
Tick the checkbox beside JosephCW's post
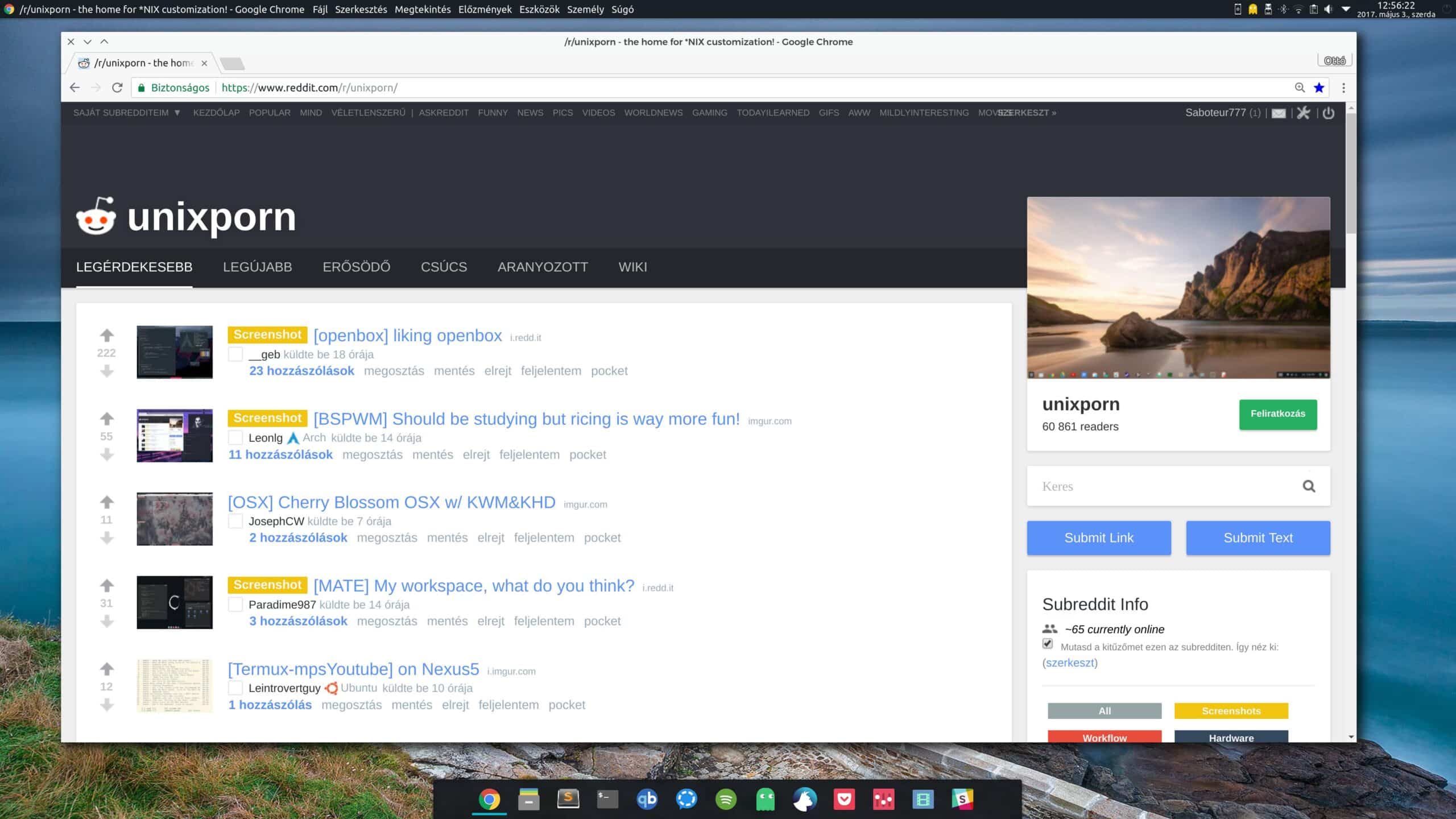[235, 521]
